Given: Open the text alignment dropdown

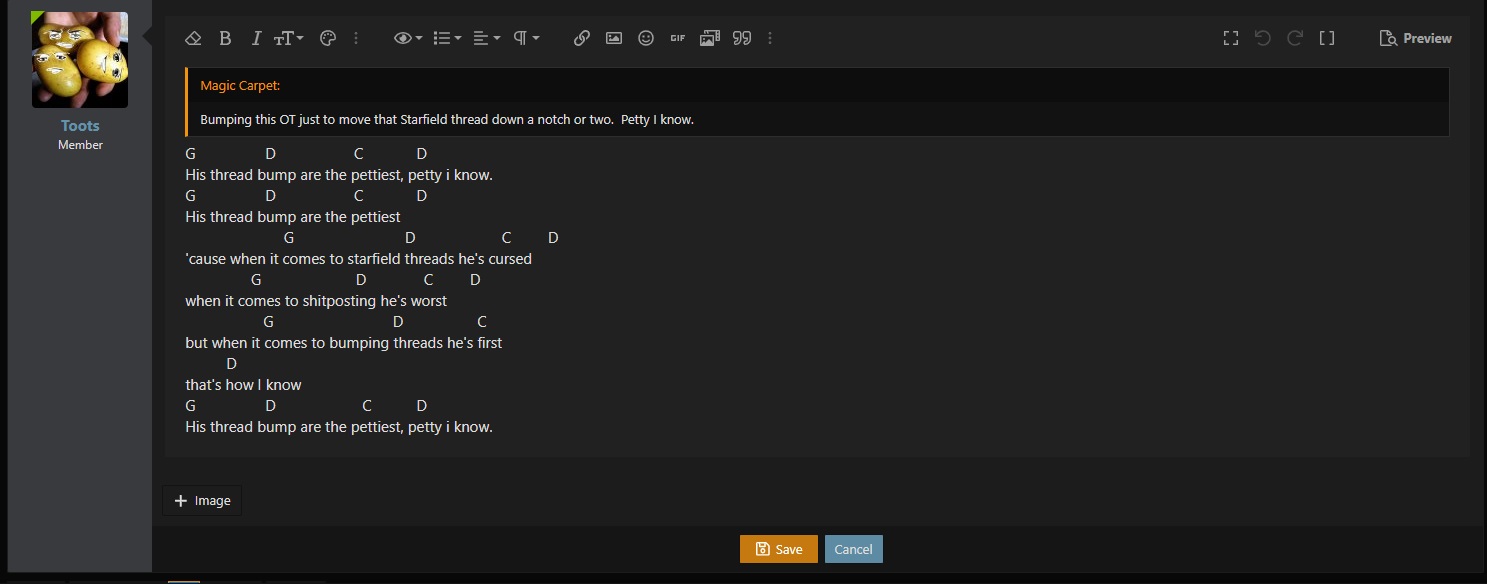Looking at the screenshot, I should (x=486, y=38).
